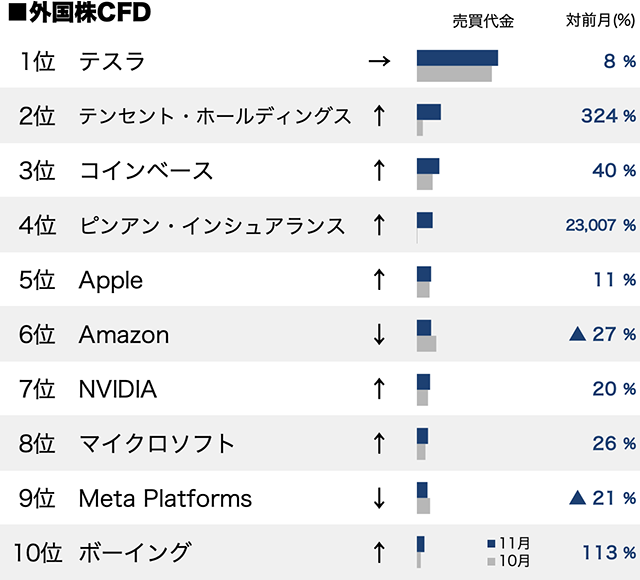Click the ▲ 27 % Amazon change
The image size is (640, 580).
[x=602, y=334]
